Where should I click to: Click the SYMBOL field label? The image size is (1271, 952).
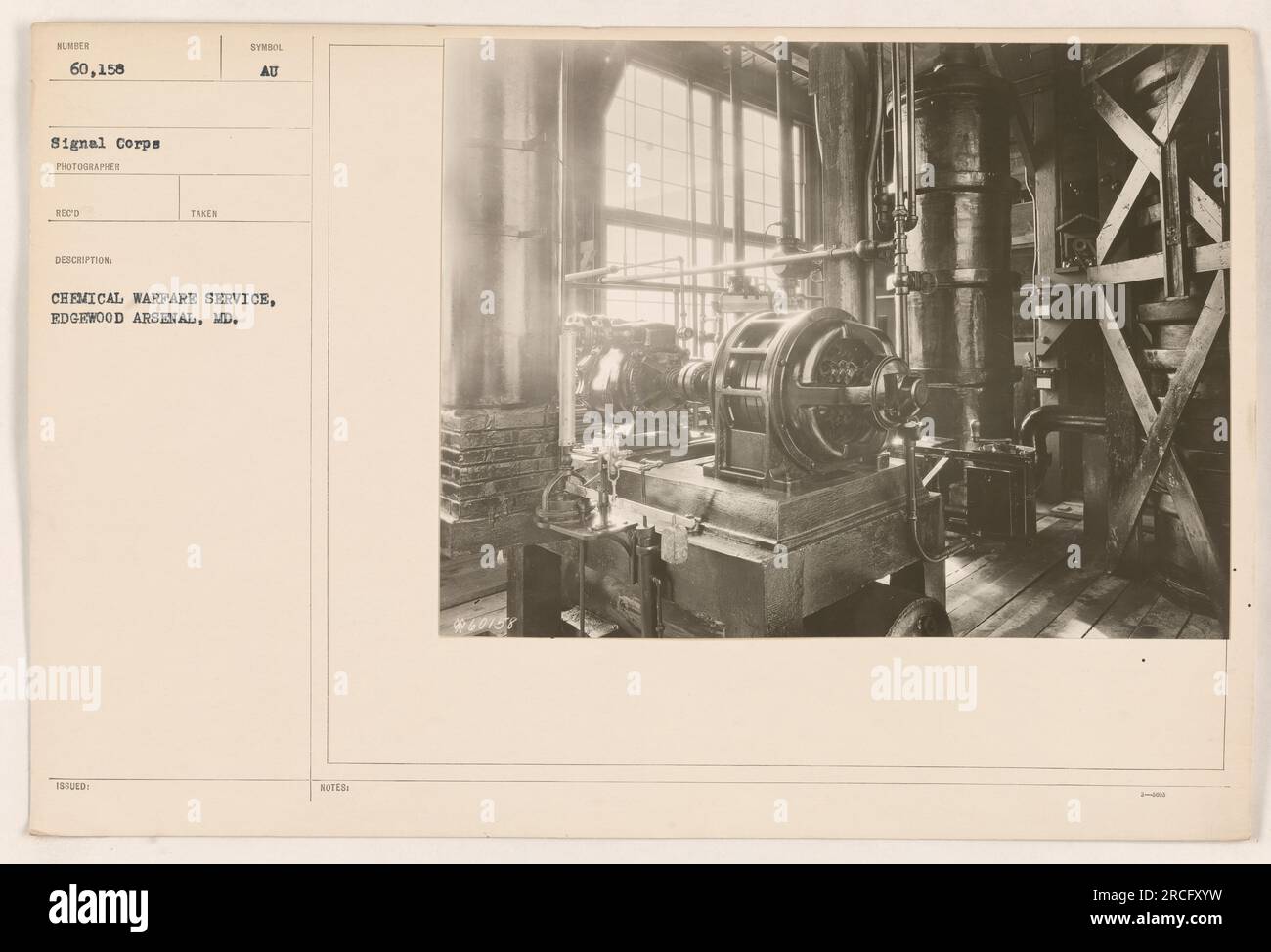pyautogui.click(x=265, y=46)
